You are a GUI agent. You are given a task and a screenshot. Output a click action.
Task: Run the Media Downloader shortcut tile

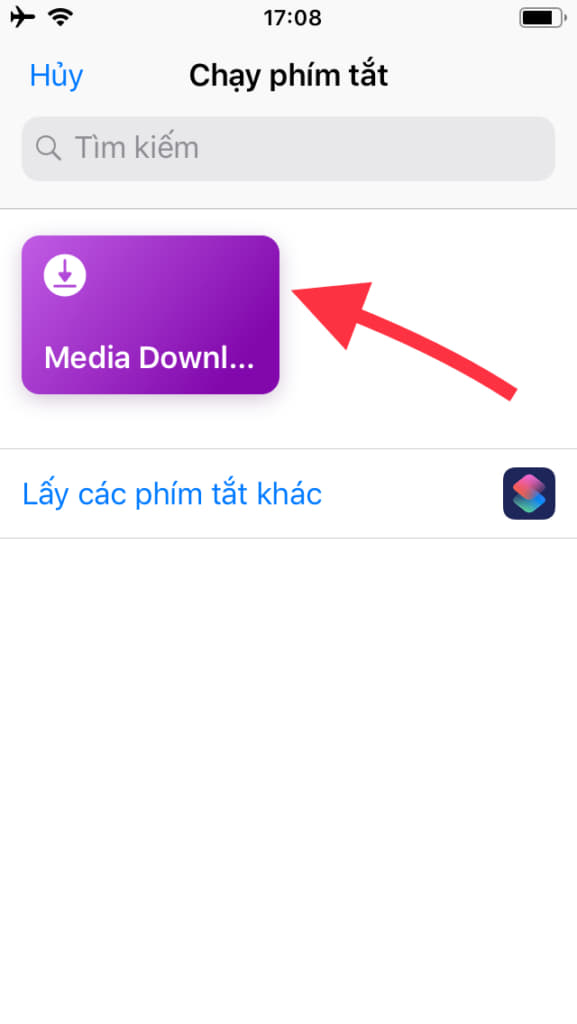(x=151, y=314)
